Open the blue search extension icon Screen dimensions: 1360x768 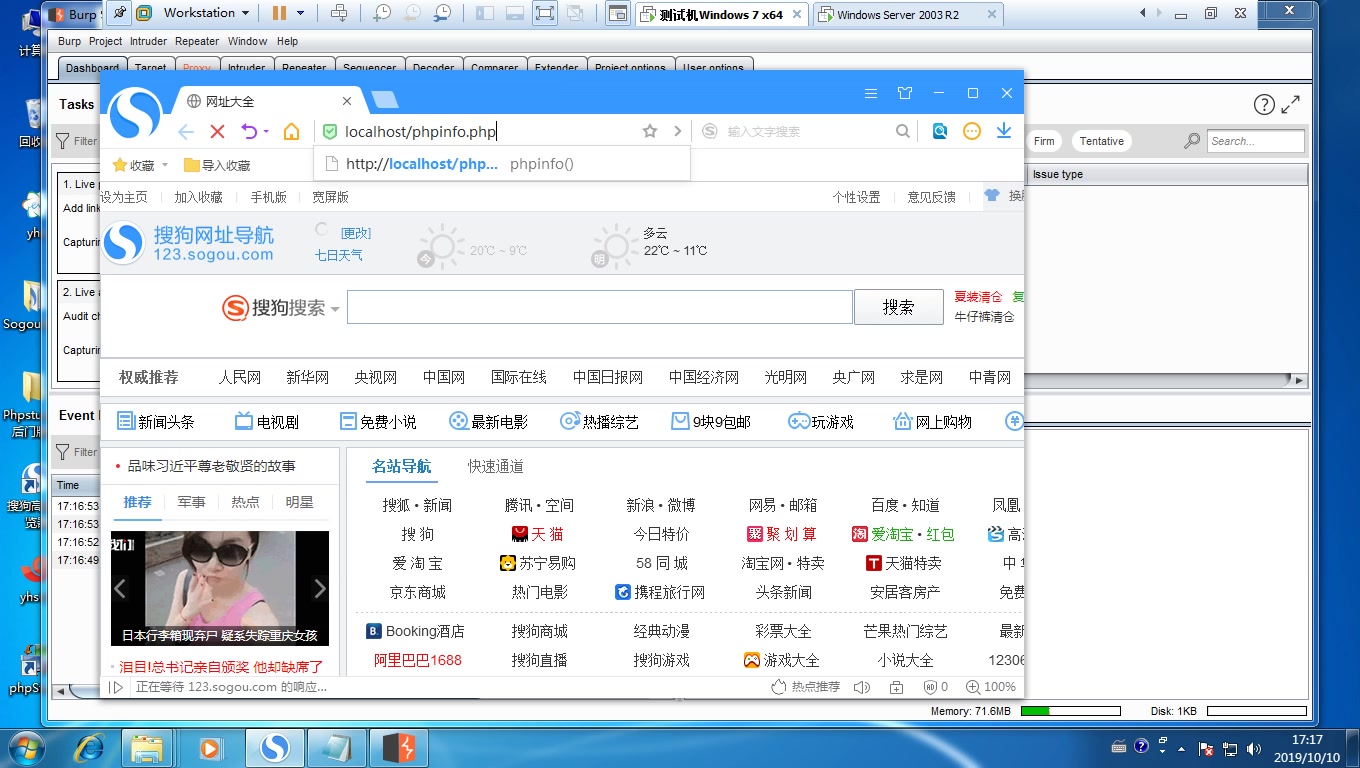pyautogui.click(x=940, y=131)
